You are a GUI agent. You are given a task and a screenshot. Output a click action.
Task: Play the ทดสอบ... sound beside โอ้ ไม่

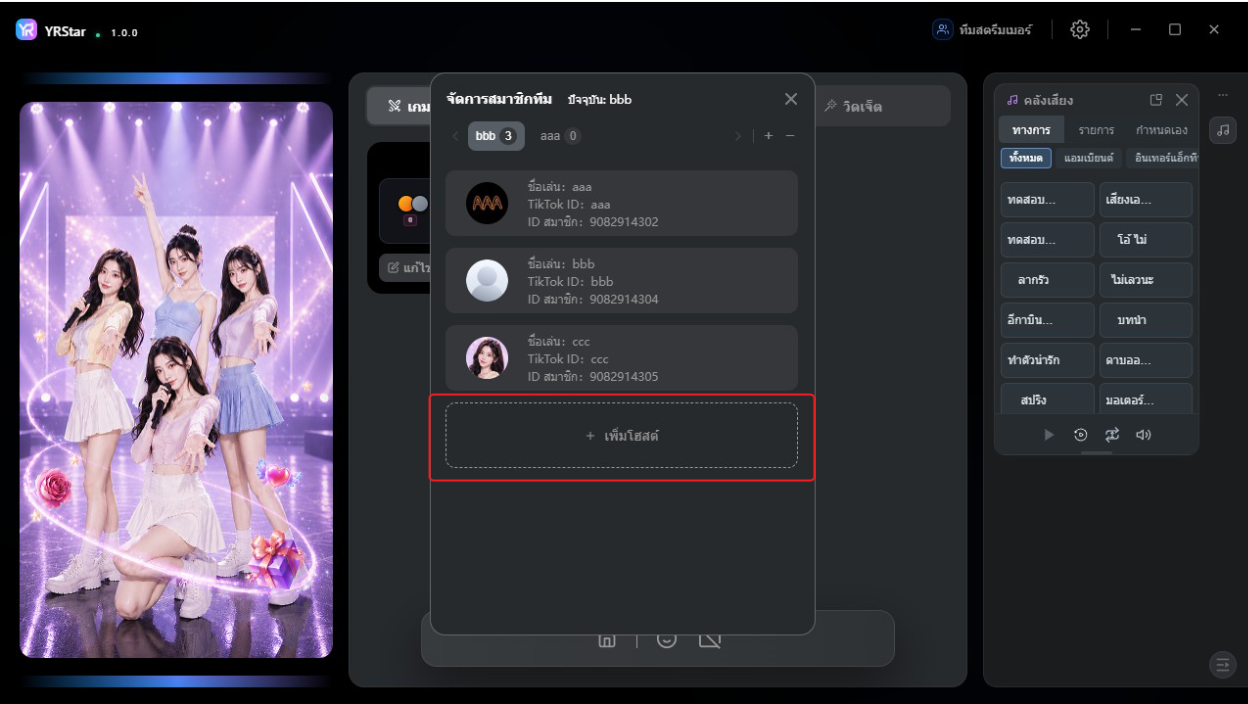tap(1047, 240)
